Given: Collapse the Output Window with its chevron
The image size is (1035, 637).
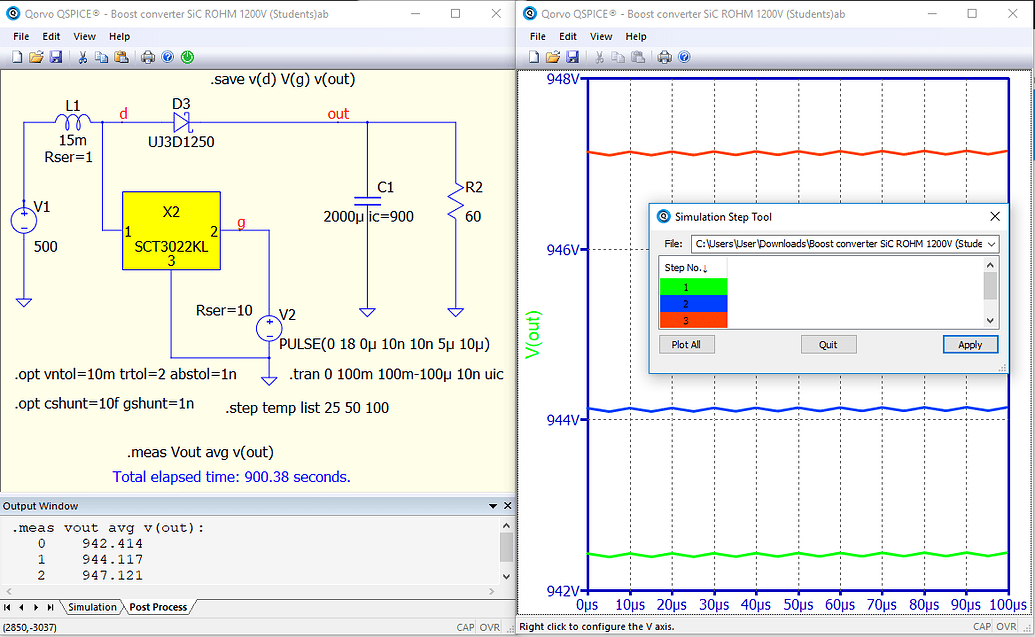Looking at the screenshot, I should (x=492, y=505).
